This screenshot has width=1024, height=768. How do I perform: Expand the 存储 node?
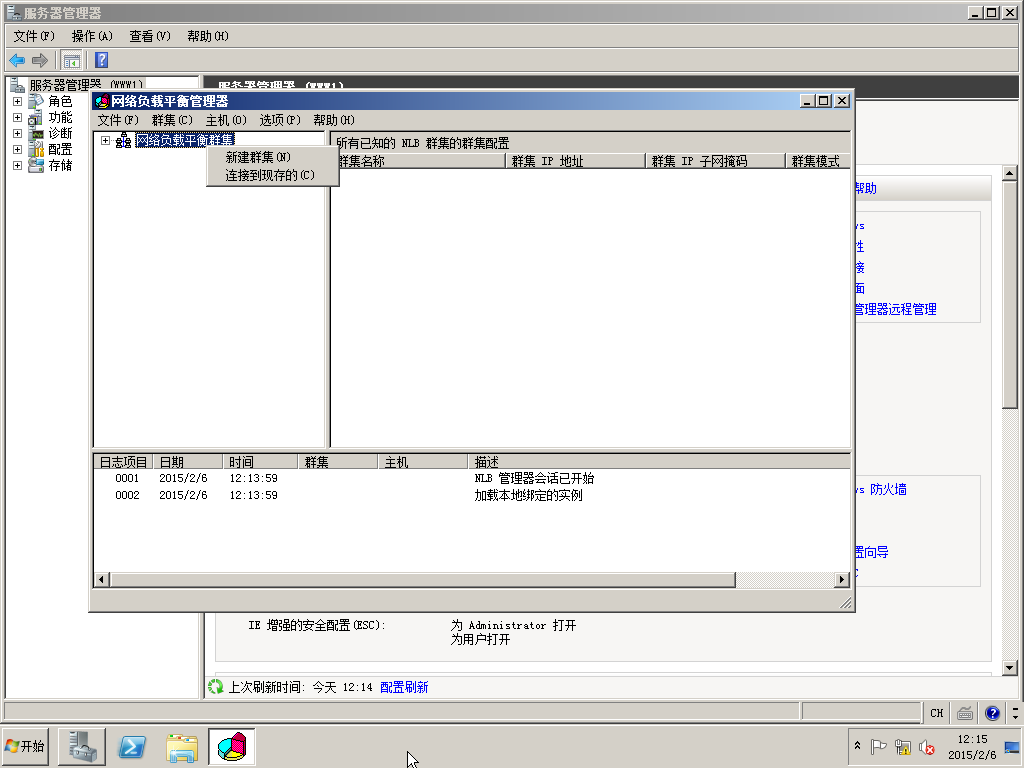pos(18,165)
